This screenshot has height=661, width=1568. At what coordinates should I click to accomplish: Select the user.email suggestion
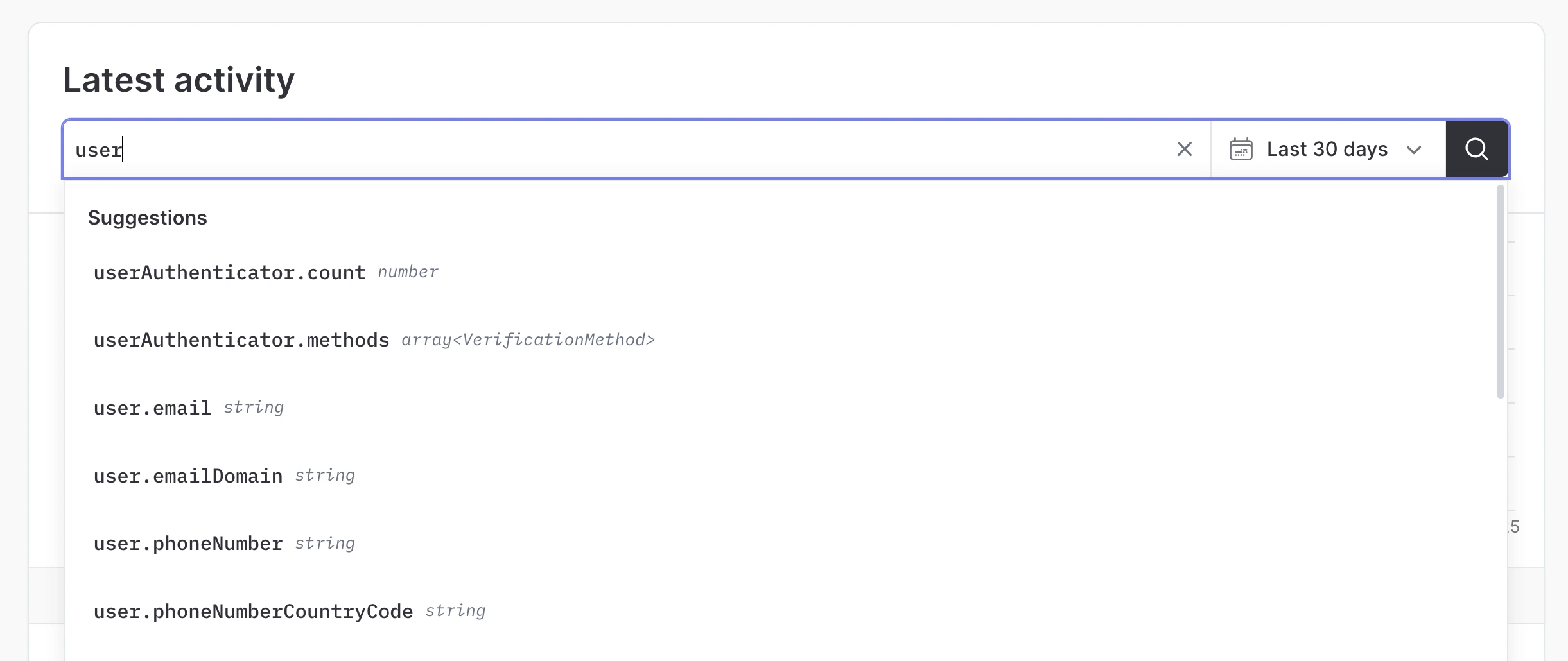(153, 407)
